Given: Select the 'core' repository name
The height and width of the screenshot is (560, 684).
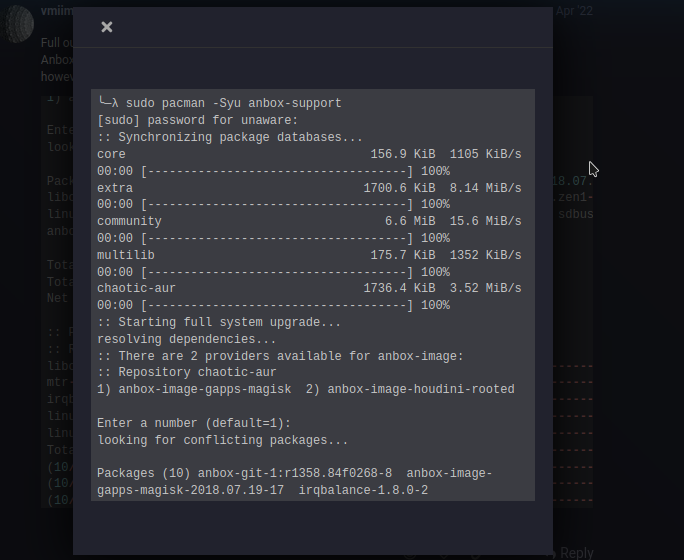Looking at the screenshot, I should tap(111, 154).
